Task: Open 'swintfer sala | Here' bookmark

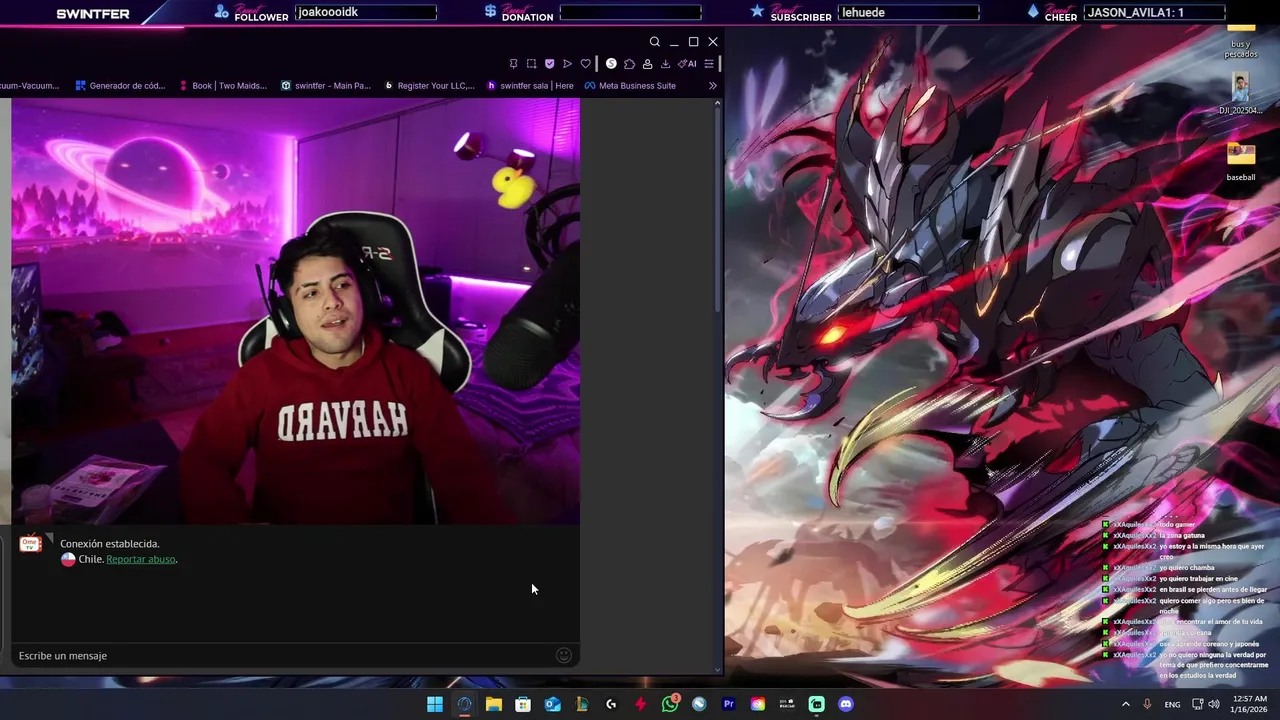Action: [530, 86]
